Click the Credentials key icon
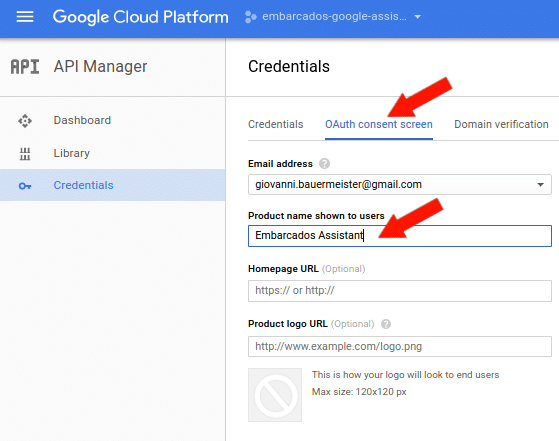559x441 pixels. [25, 186]
